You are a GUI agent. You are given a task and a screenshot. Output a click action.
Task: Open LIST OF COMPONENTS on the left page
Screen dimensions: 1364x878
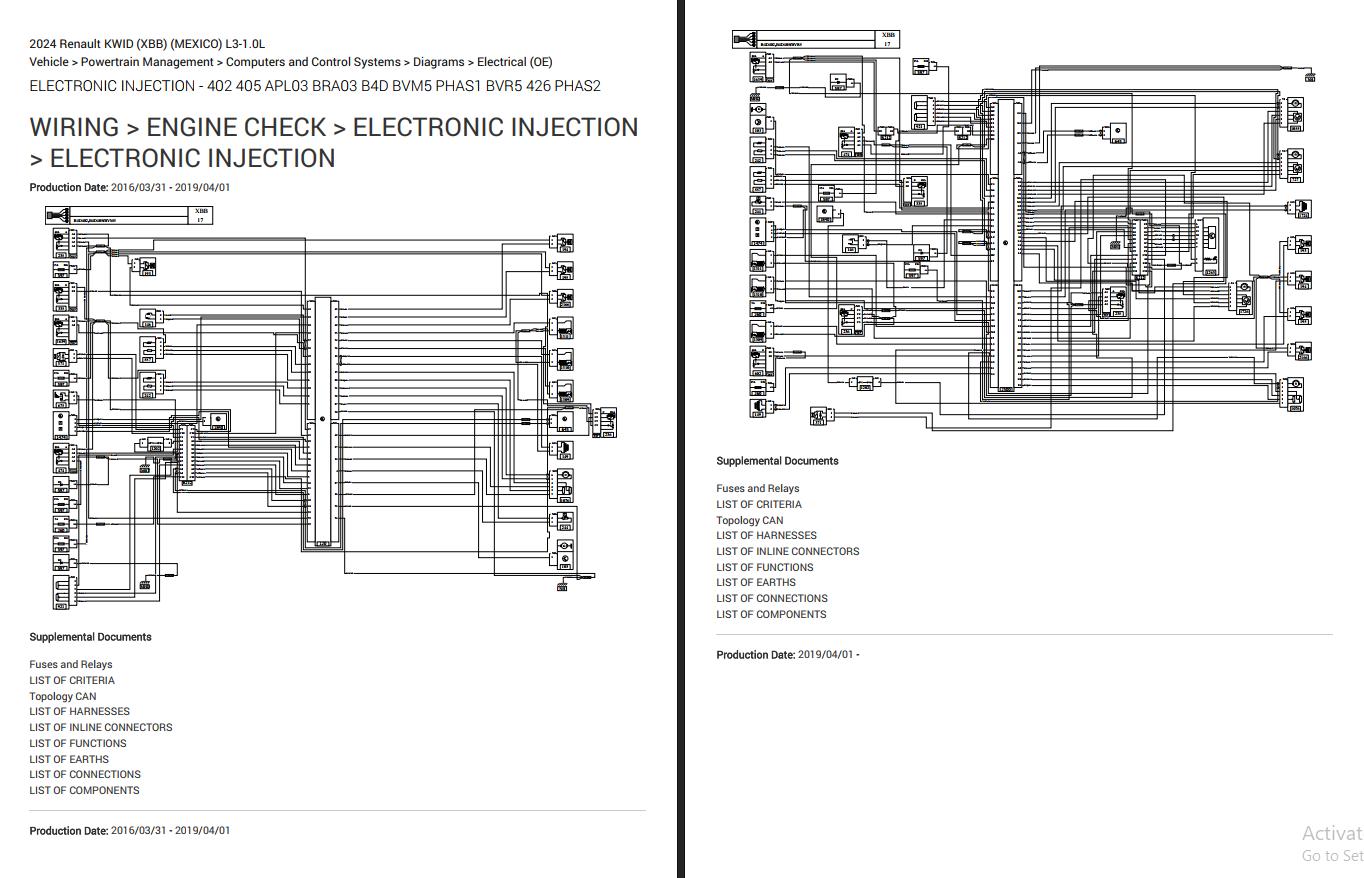tap(84, 790)
